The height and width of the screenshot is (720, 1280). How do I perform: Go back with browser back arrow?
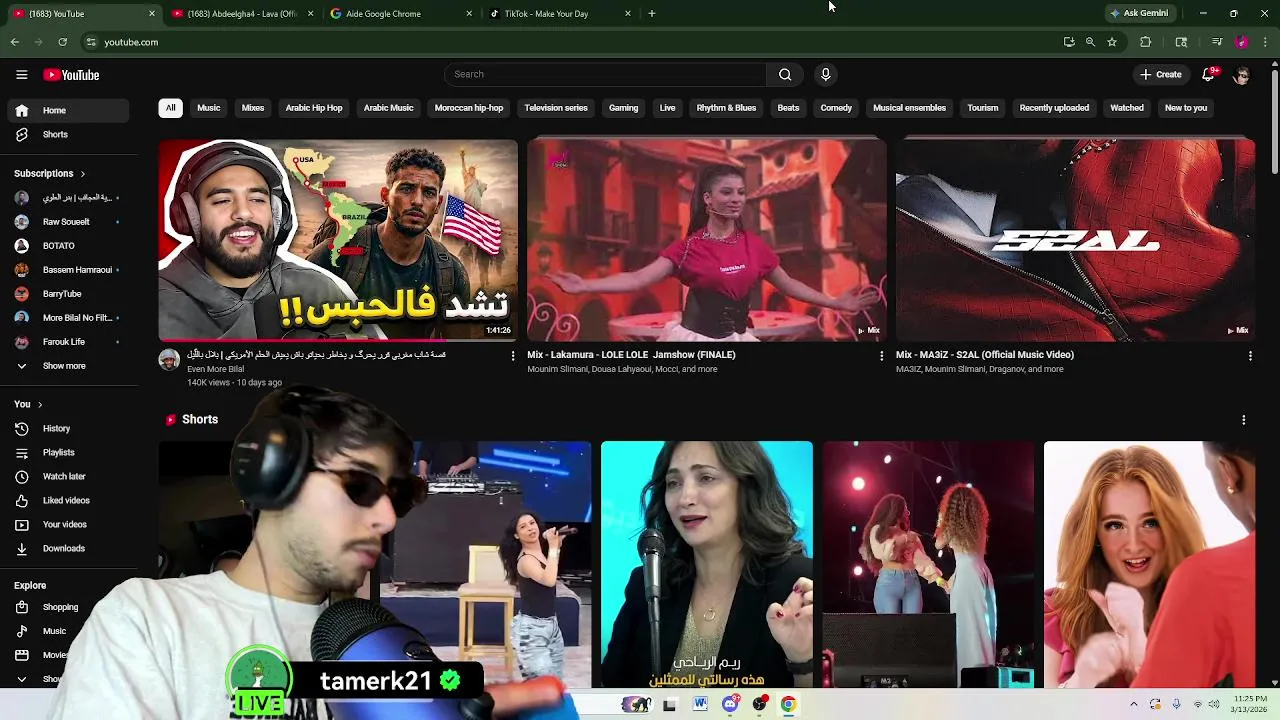pyautogui.click(x=14, y=42)
